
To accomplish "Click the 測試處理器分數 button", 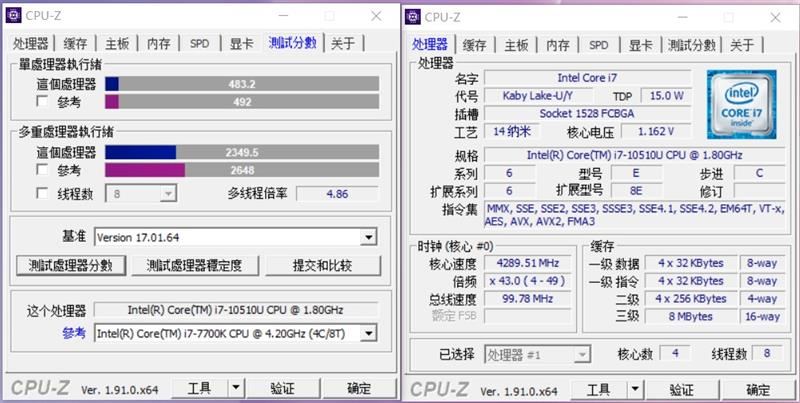I will tap(71, 265).
